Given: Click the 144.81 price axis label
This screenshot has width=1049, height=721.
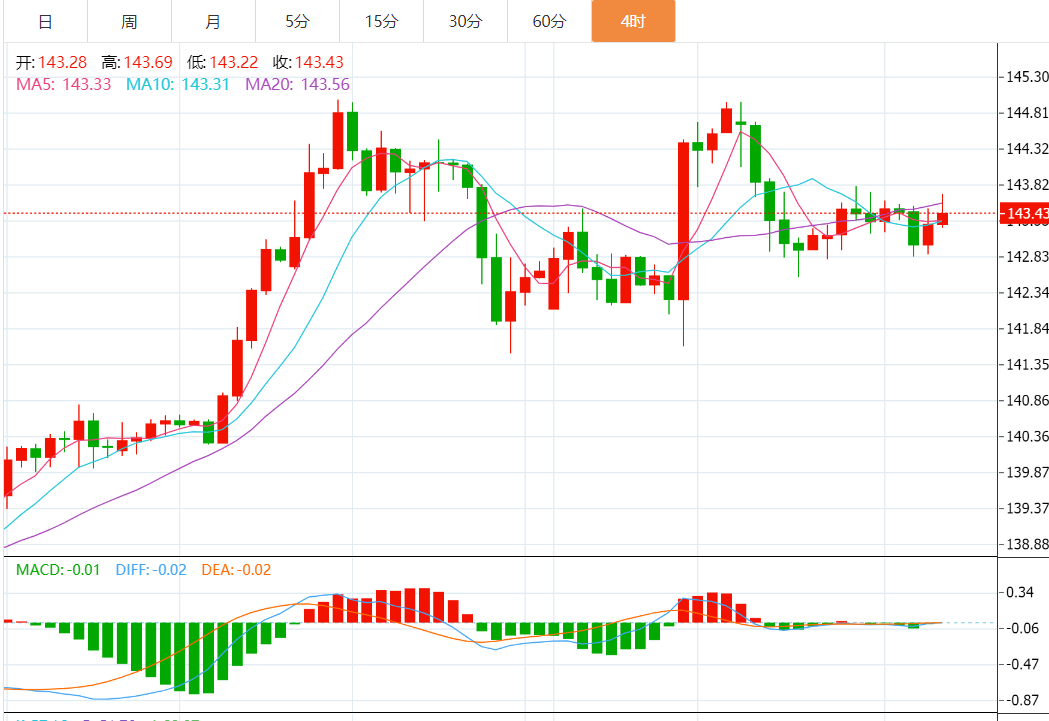Looking at the screenshot, I should [1027, 113].
